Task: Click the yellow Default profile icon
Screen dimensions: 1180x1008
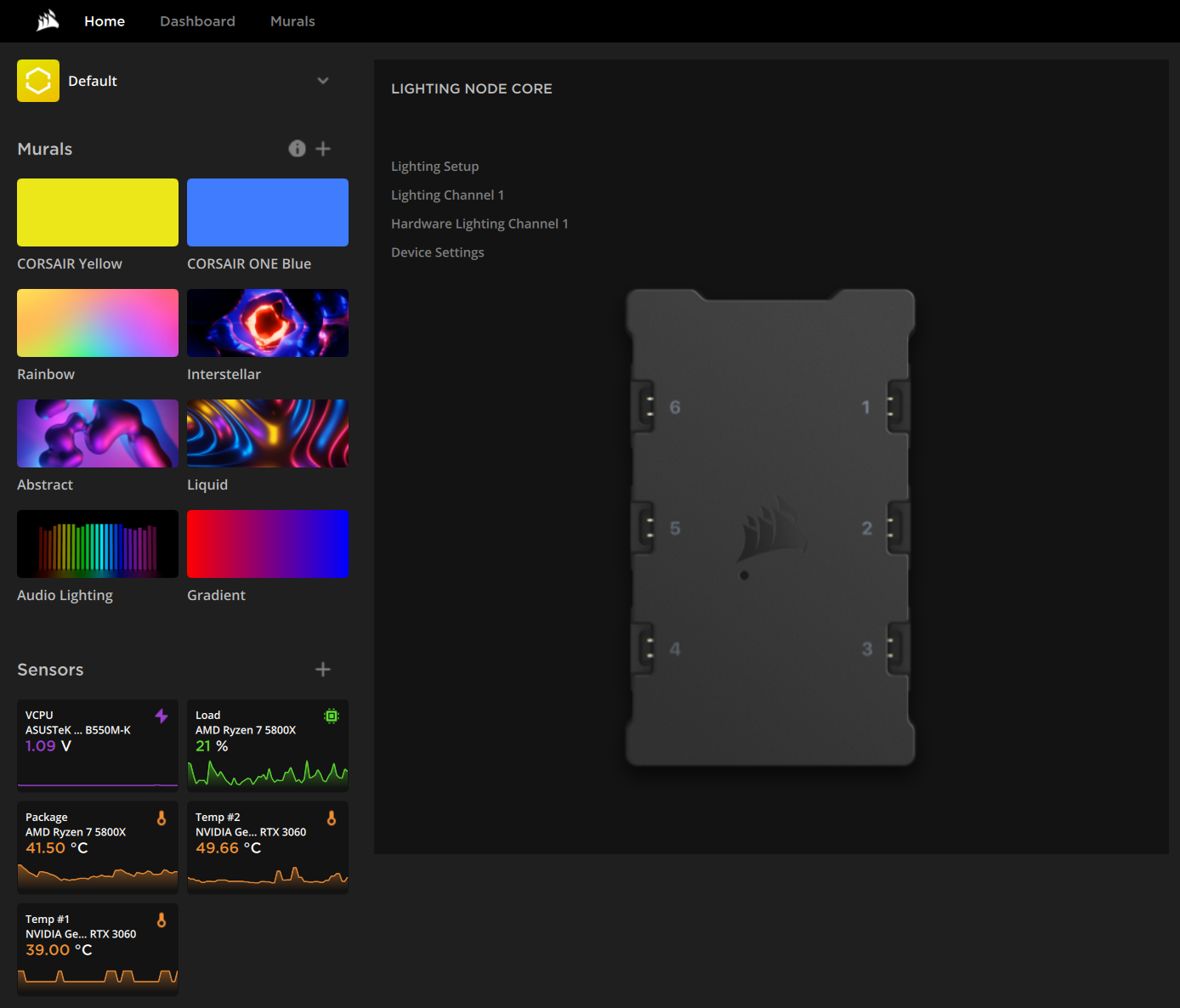Action: pos(38,81)
